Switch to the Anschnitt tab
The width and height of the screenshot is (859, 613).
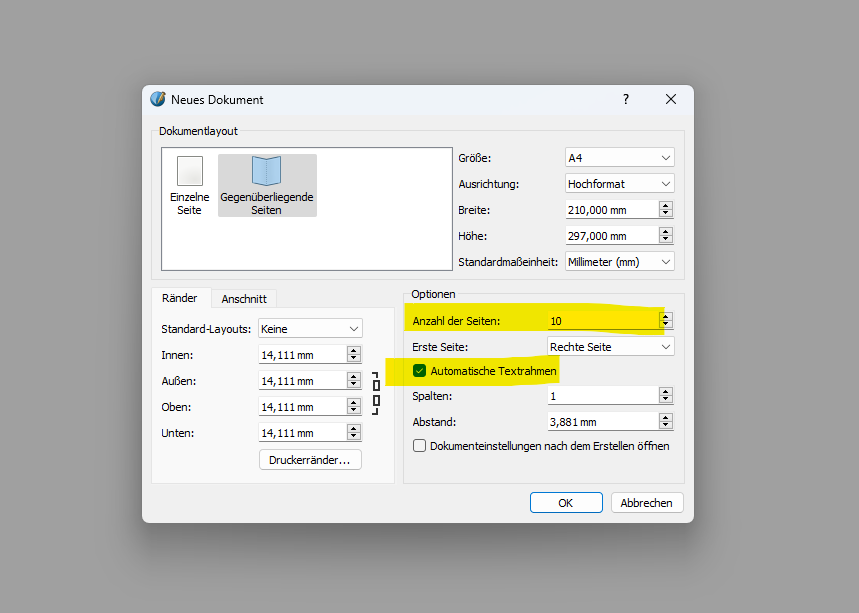click(x=243, y=299)
